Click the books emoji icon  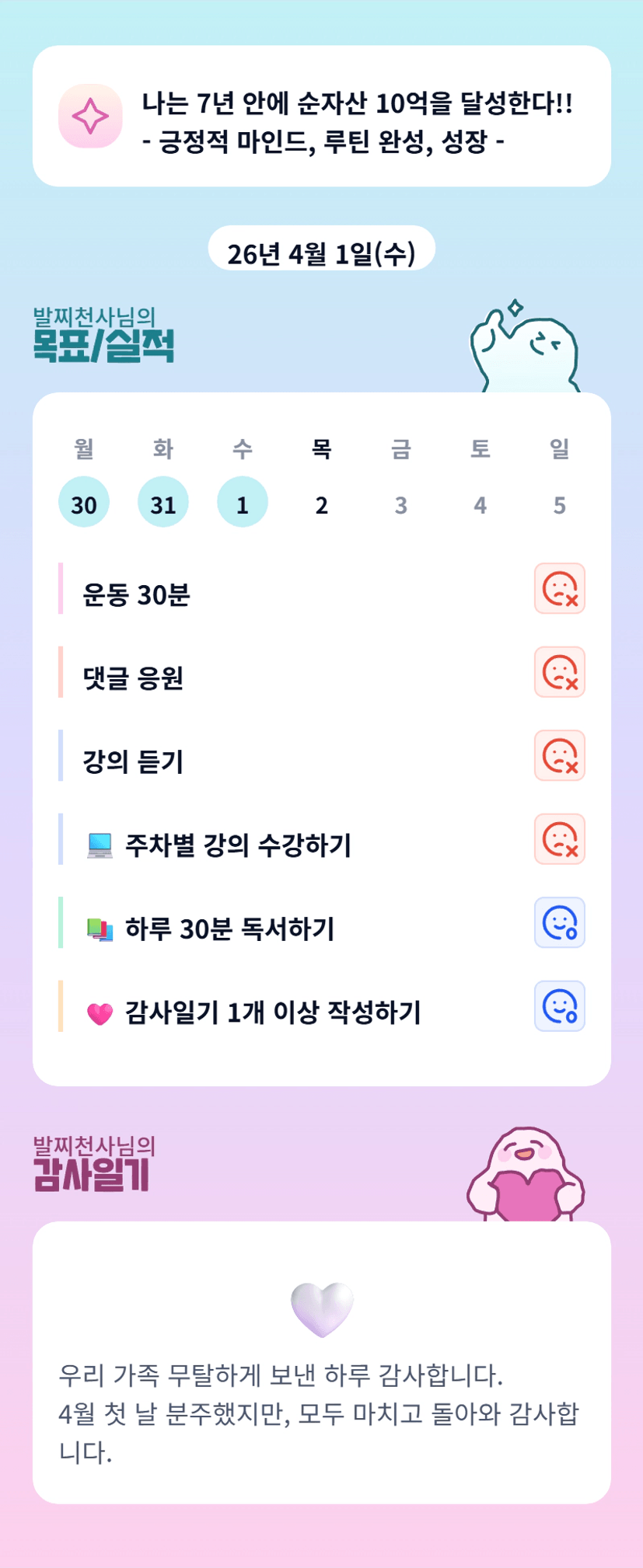coord(100,929)
